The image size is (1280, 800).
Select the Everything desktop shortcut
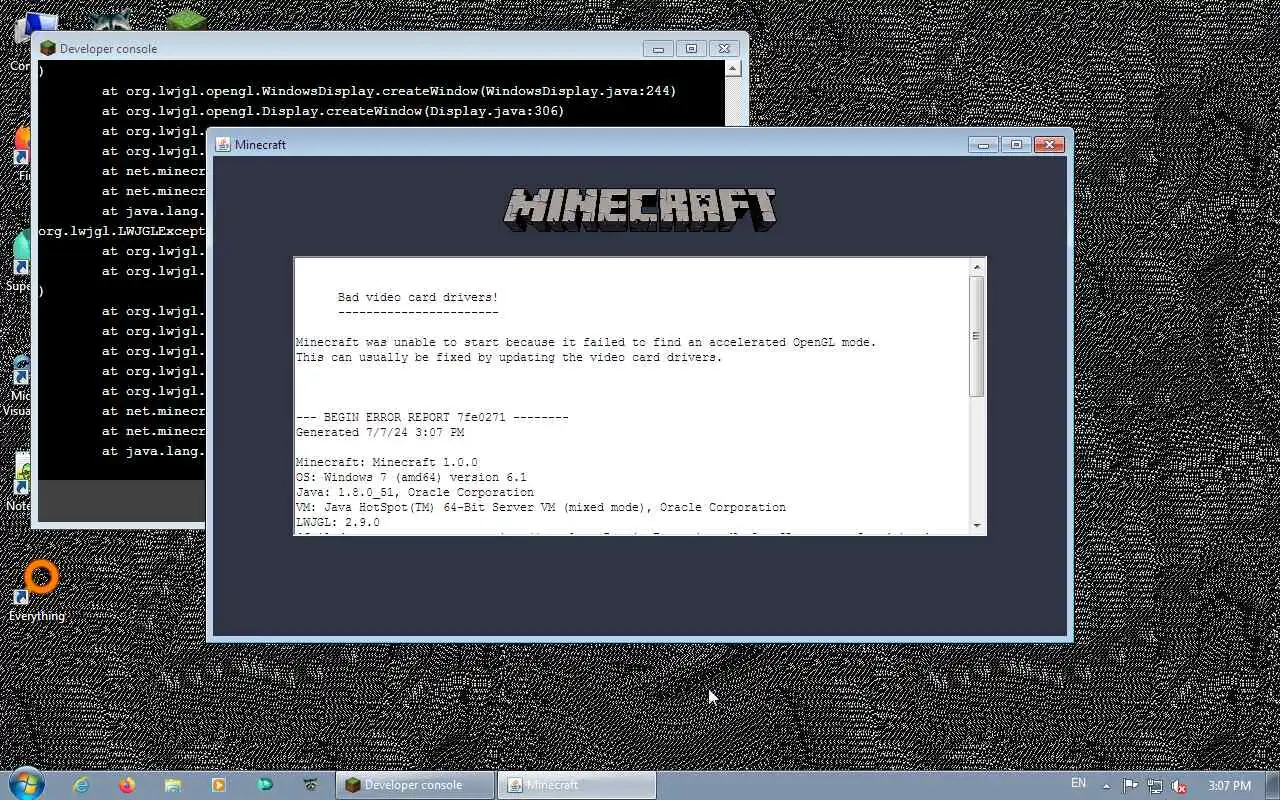click(x=38, y=592)
